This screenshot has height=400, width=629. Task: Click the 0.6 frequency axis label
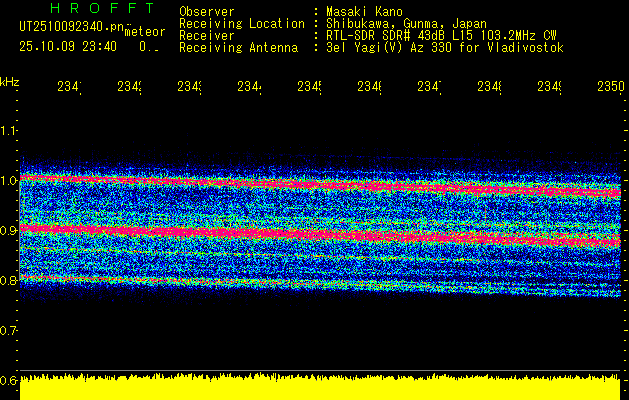click(x=8, y=380)
